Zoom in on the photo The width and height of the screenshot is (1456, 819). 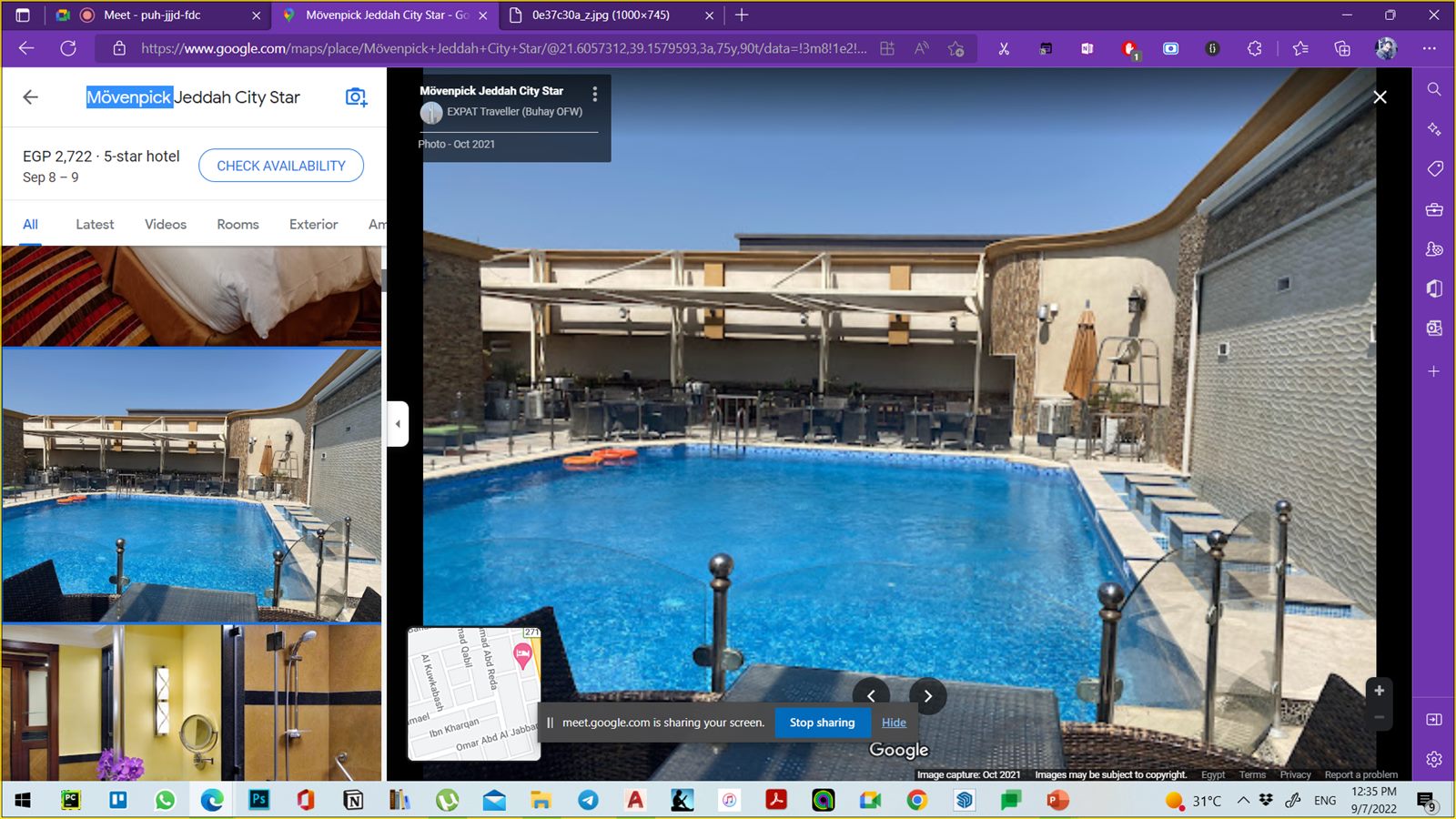1380,691
